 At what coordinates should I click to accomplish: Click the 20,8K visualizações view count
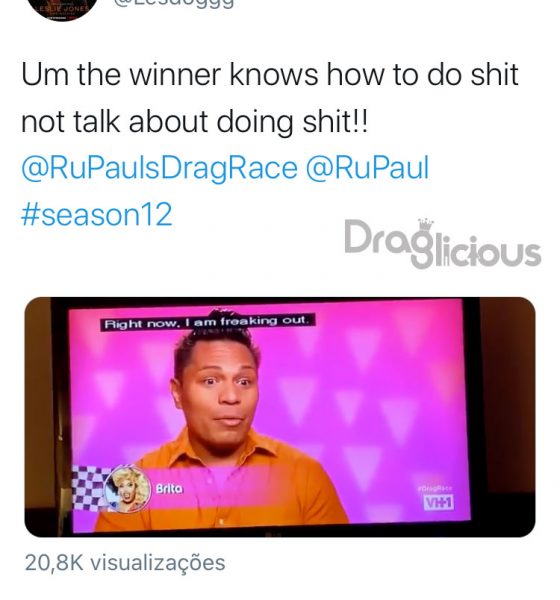[125, 563]
